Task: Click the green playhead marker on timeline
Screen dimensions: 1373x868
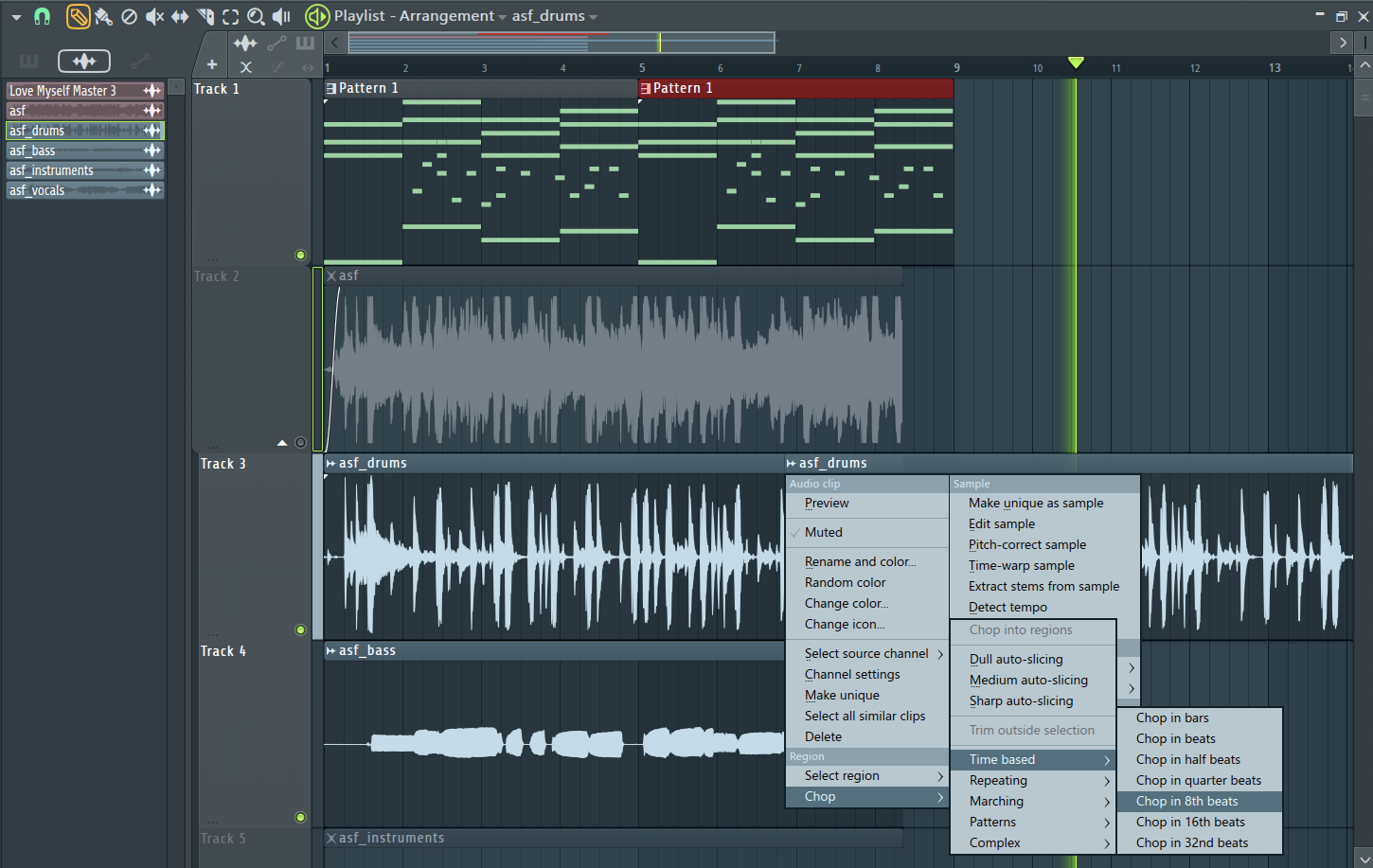Action: click(x=1076, y=62)
